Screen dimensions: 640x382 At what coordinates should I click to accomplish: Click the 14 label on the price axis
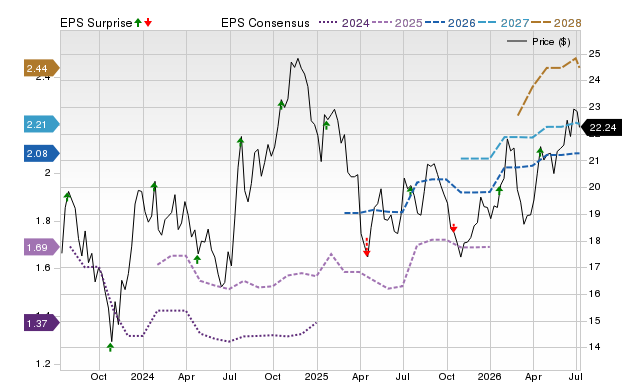[x=594, y=347]
